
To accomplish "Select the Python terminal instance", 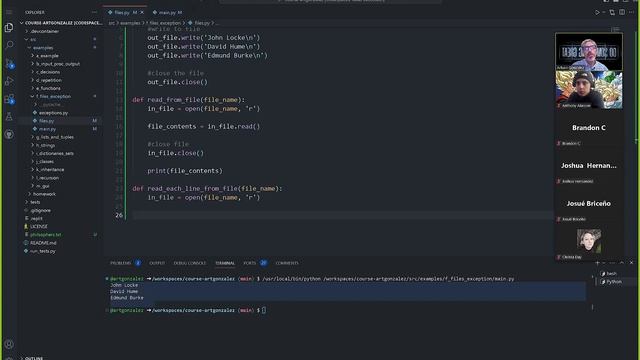I will pyautogui.click(x=613, y=282).
